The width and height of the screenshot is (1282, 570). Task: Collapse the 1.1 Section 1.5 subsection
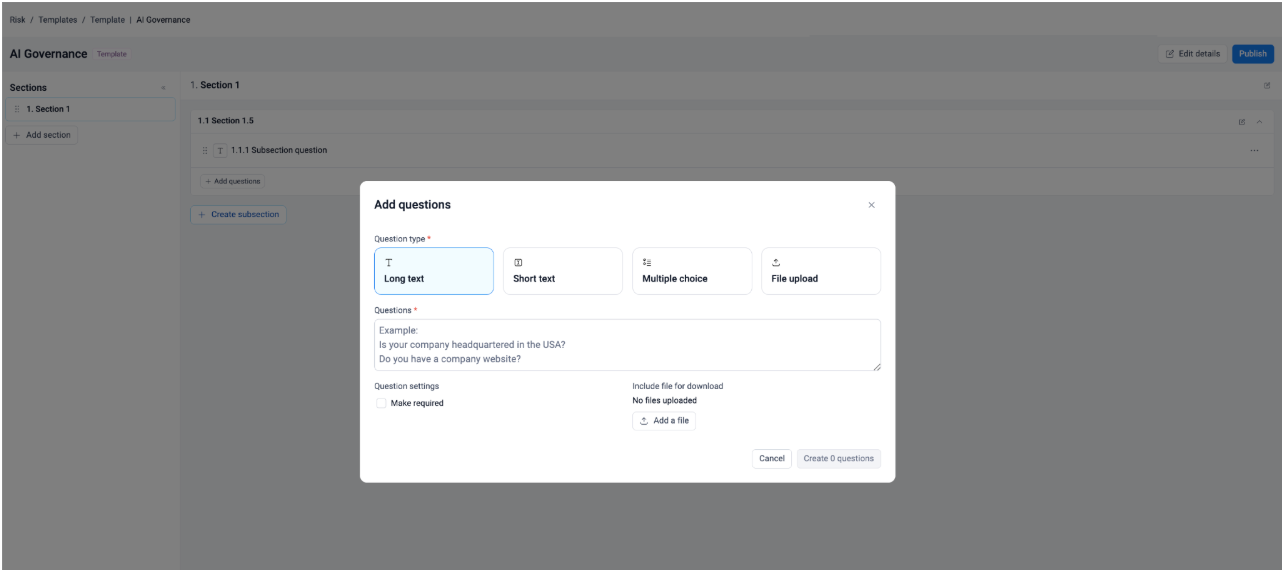pos(1258,122)
